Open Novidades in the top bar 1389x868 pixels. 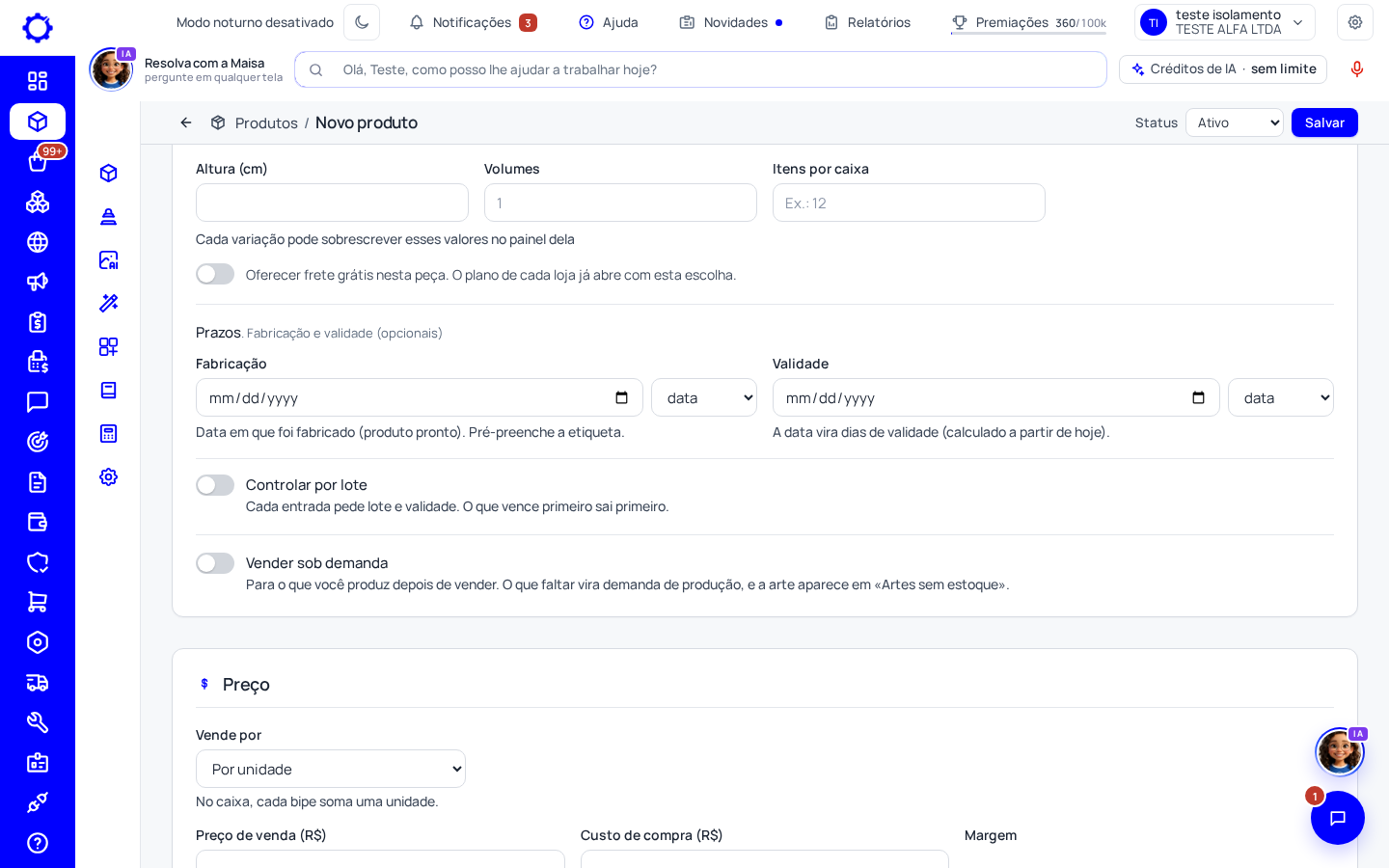[x=731, y=22]
